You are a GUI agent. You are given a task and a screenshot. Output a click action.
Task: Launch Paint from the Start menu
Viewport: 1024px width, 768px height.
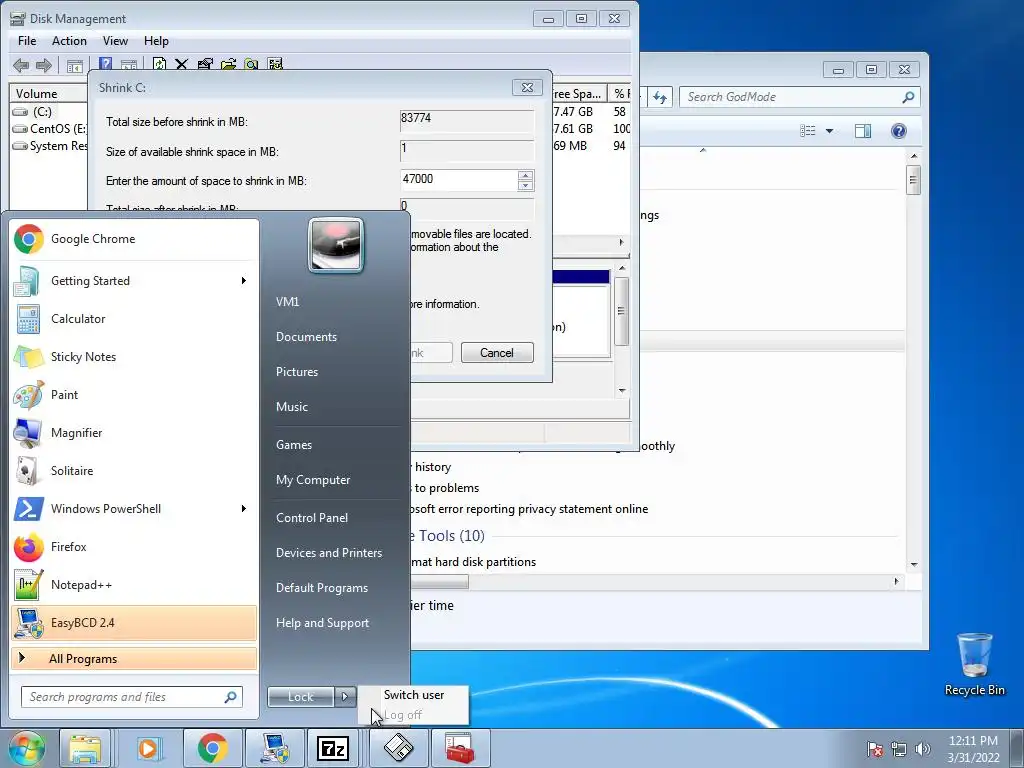tap(134, 394)
